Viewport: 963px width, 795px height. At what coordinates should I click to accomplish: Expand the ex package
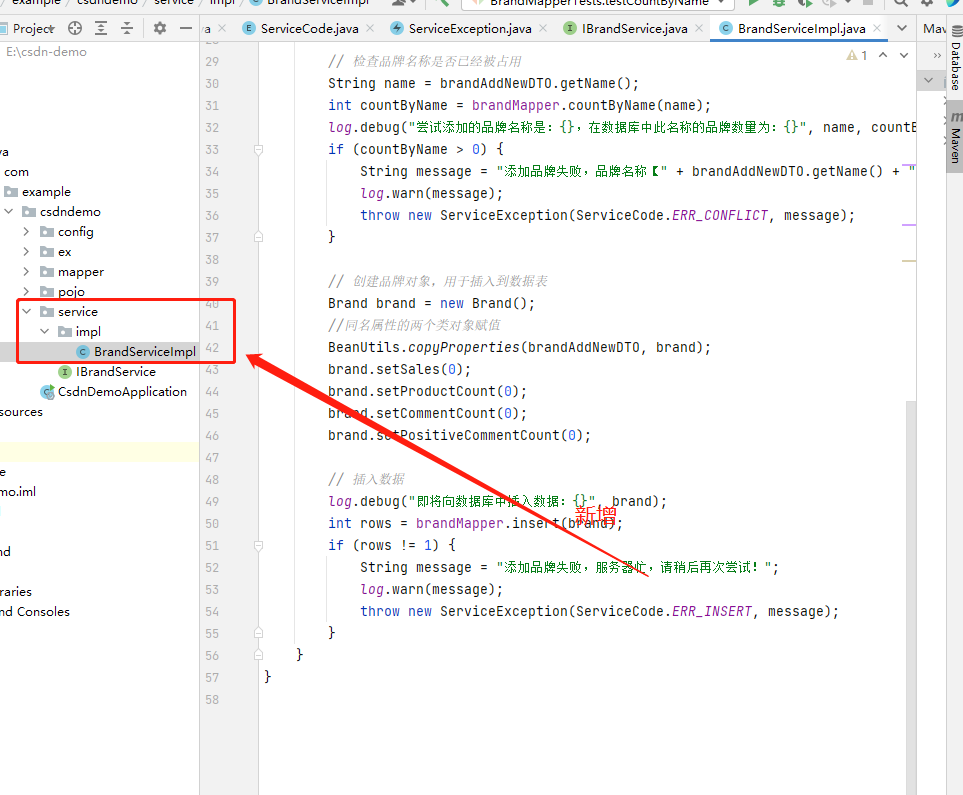(x=26, y=252)
